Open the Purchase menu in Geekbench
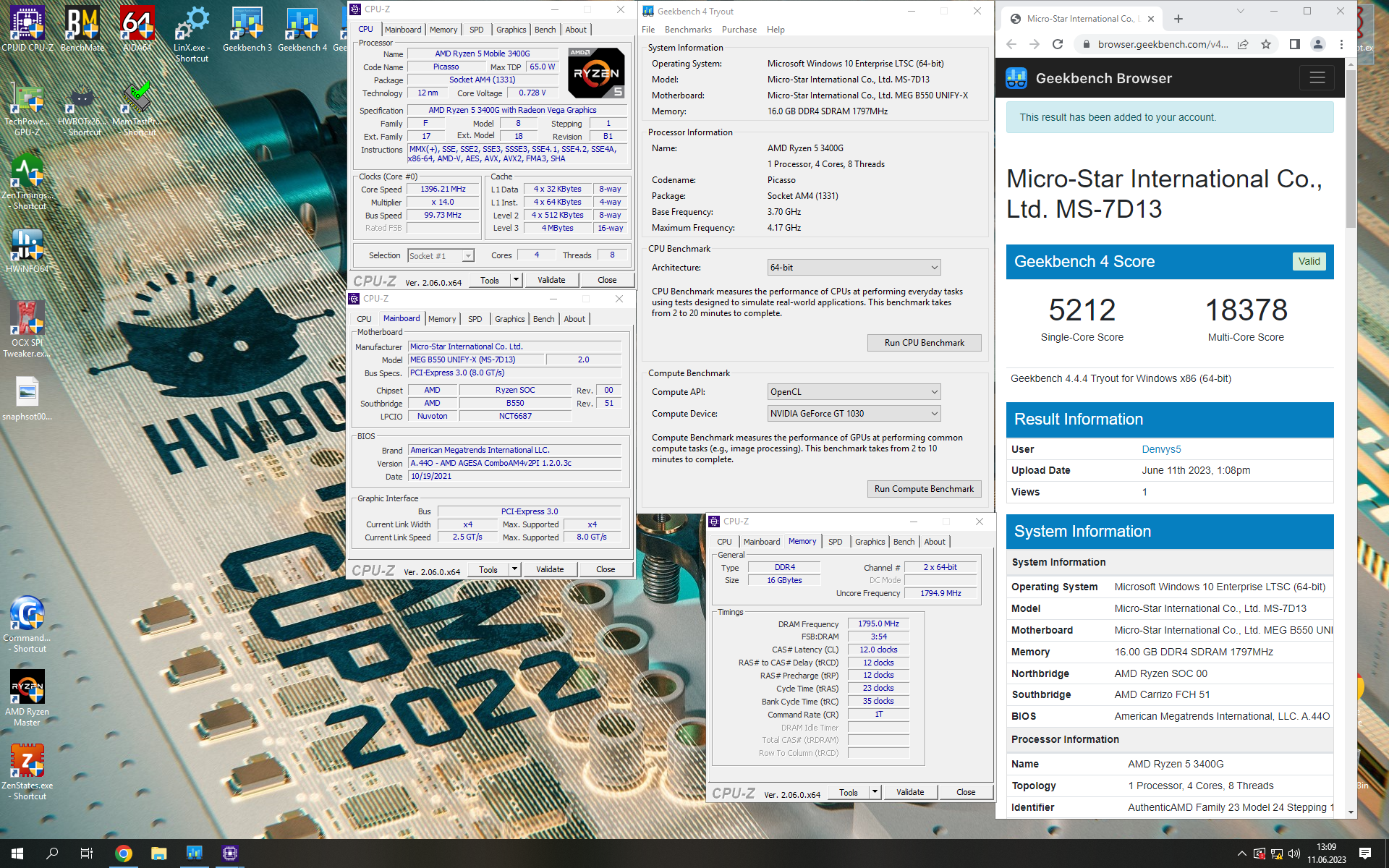The width and height of the screenshot is (1389, 868). (739, 30)
